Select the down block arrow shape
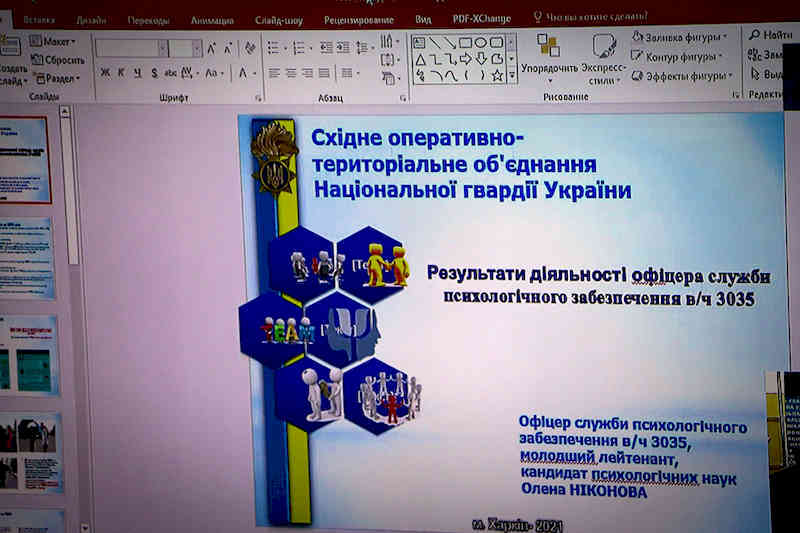 (x=481, y=59)
